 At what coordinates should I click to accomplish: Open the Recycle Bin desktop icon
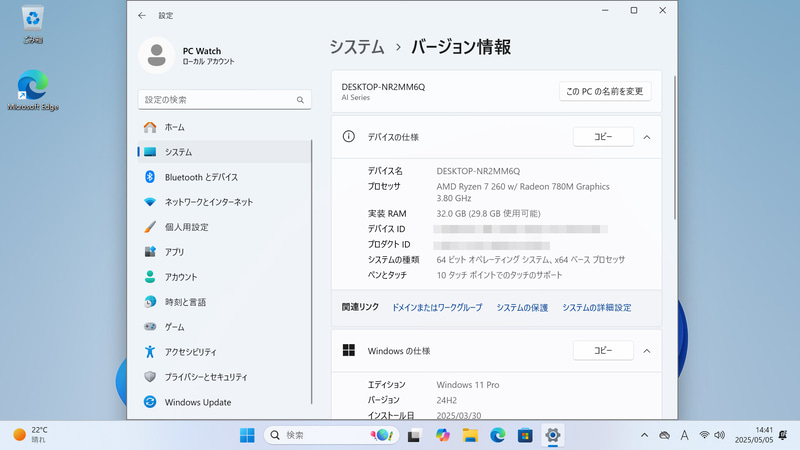(33, 24)
